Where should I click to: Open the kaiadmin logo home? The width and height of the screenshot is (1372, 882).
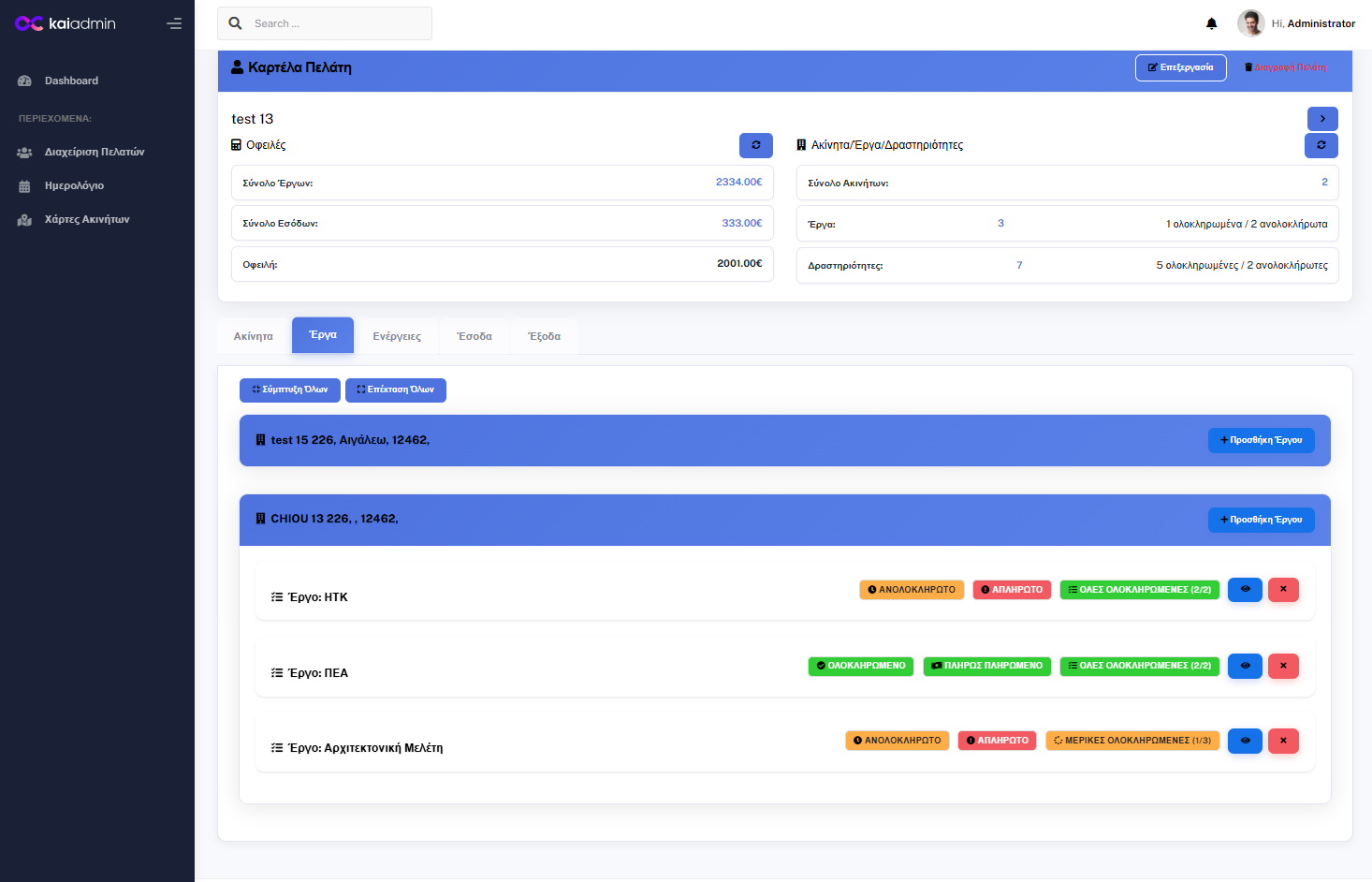[66, 23]
